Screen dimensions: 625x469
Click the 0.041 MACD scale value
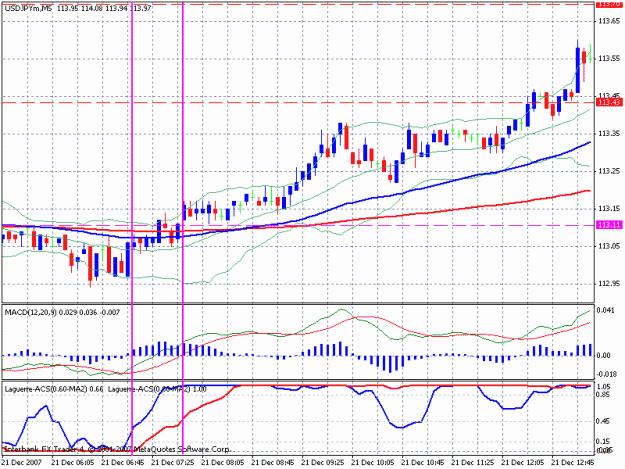click(607, 310)
